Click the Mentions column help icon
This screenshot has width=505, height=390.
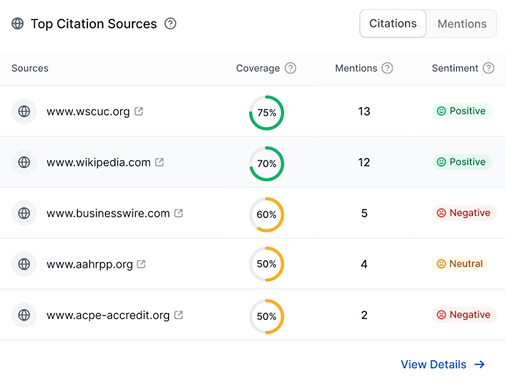(387, 68)
